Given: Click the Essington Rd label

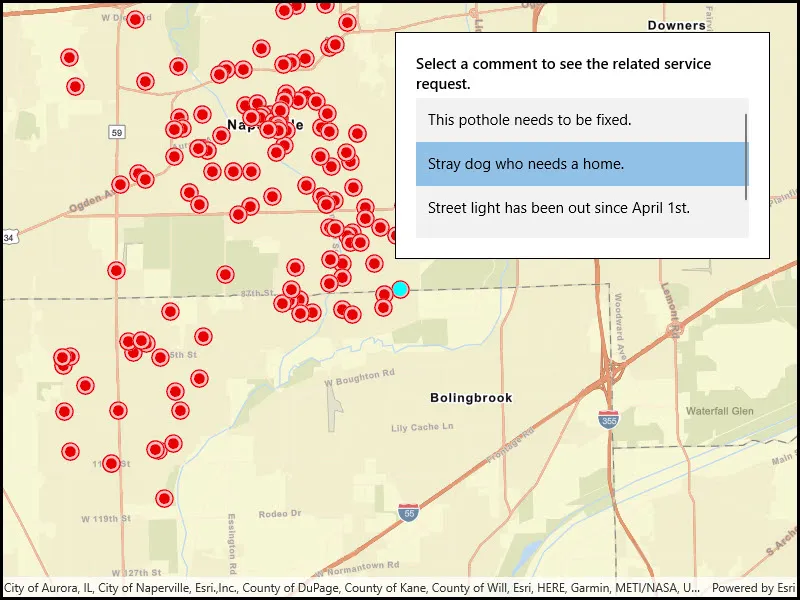Looking at the screenshot, I should point(232,543).
